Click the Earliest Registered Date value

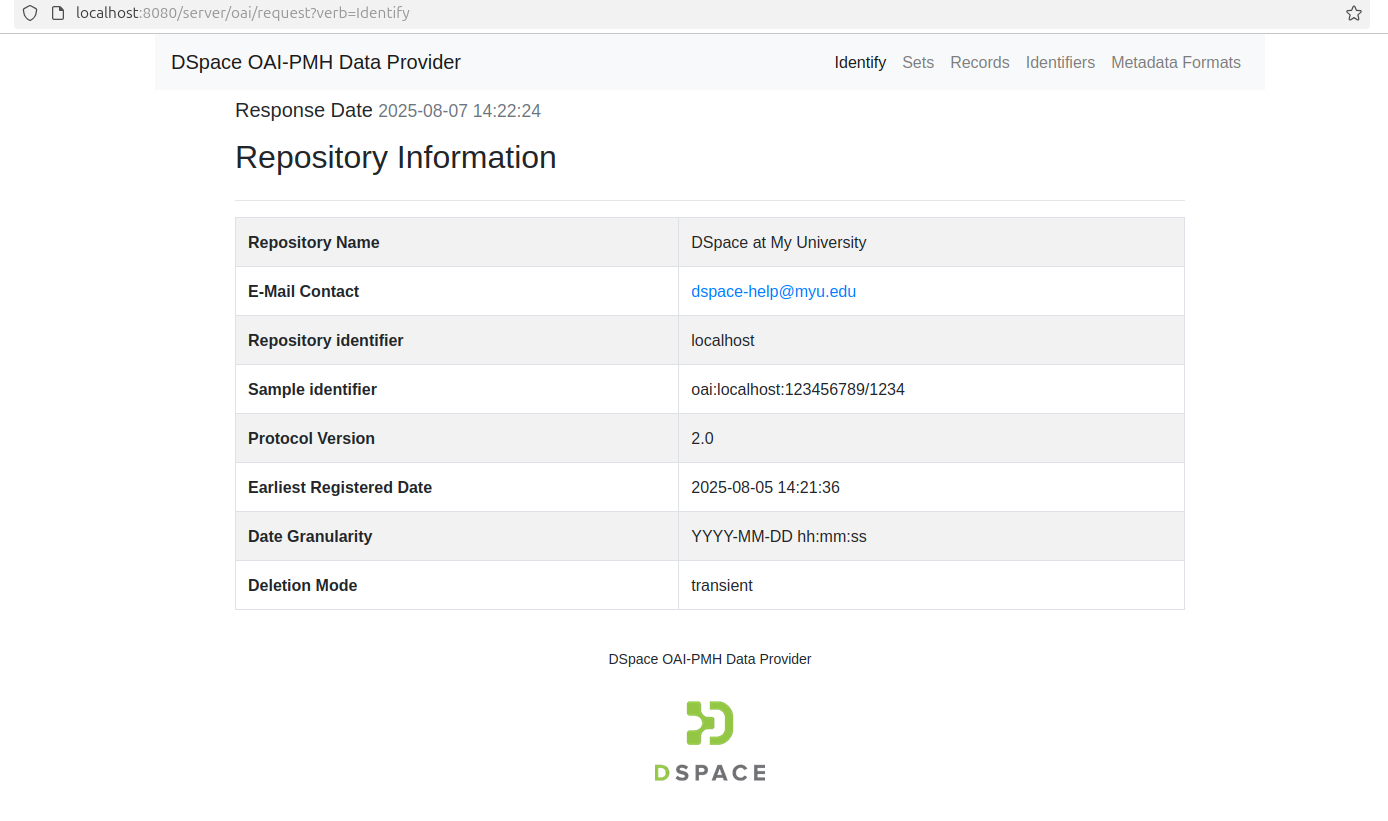pos(765,487)
